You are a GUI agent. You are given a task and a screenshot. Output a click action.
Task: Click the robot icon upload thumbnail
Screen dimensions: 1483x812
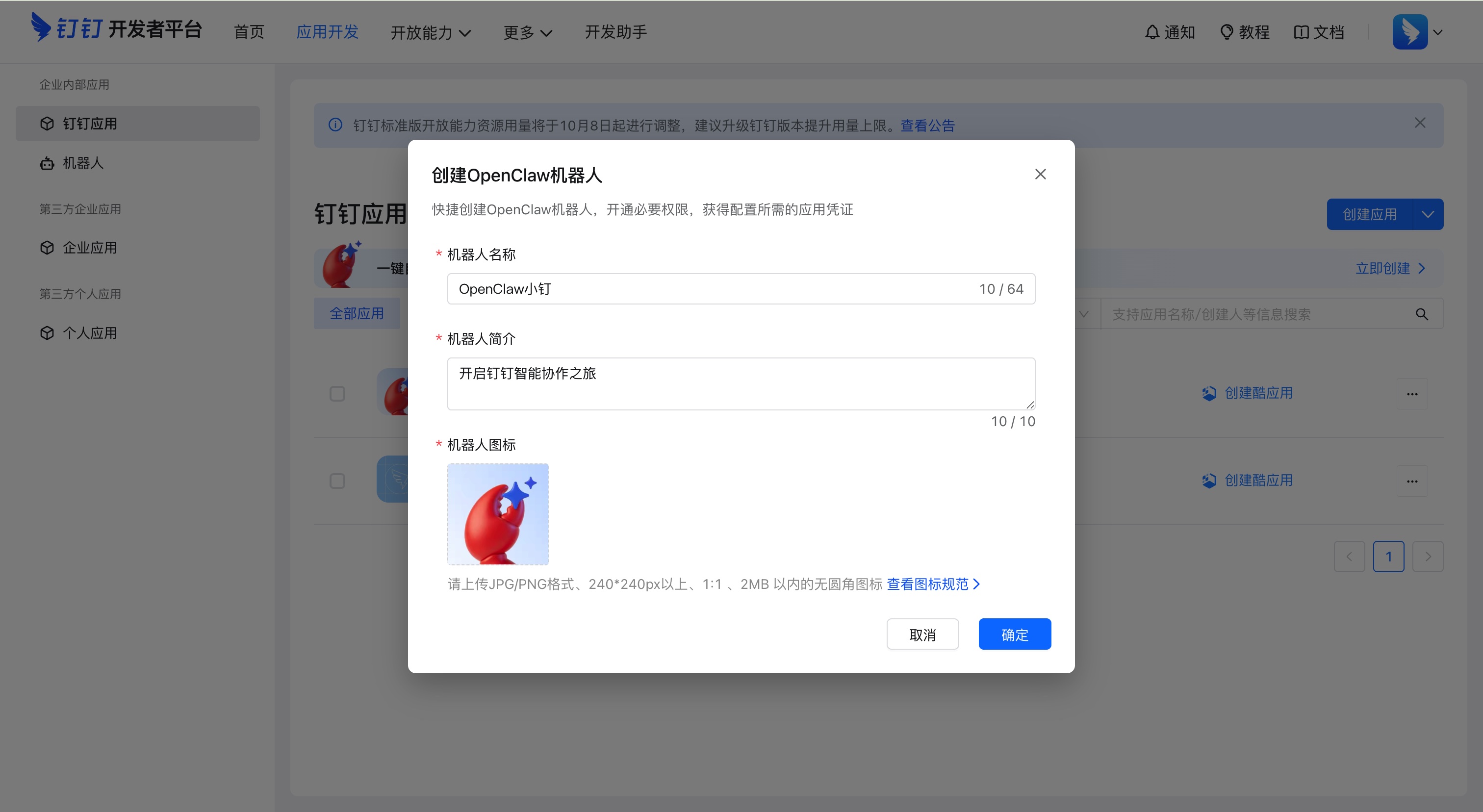tap(497, 513)
